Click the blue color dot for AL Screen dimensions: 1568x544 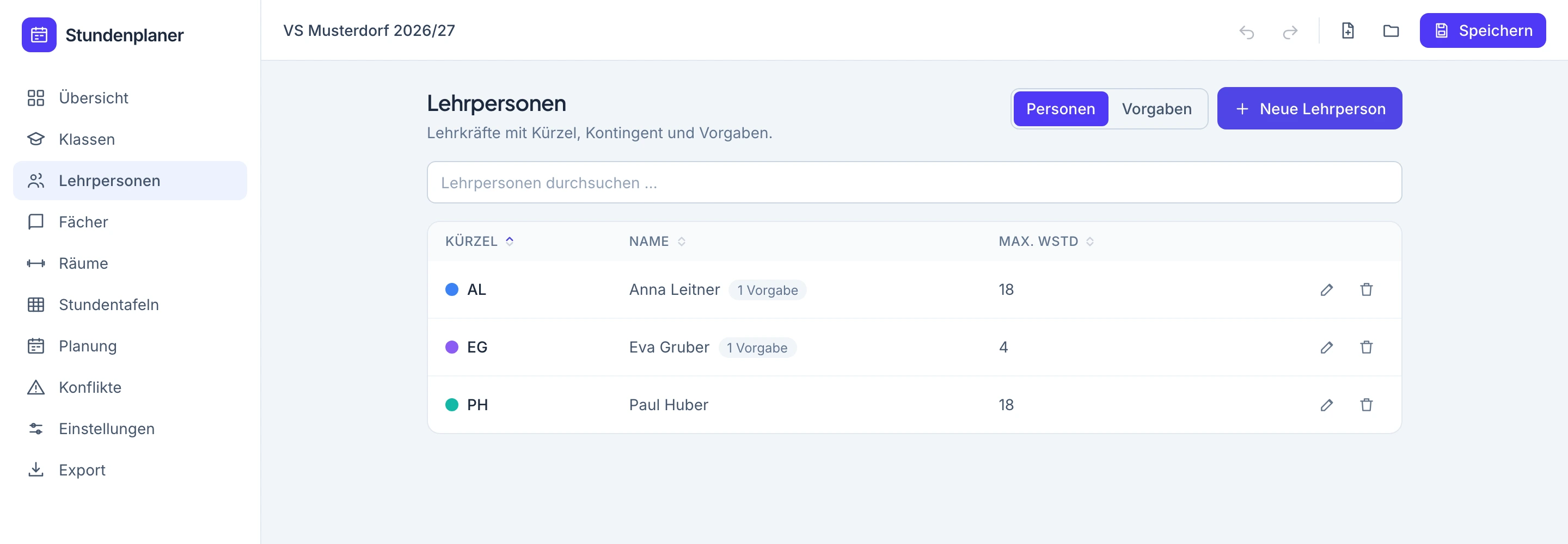pyautogui.click(x=452, y=289)
